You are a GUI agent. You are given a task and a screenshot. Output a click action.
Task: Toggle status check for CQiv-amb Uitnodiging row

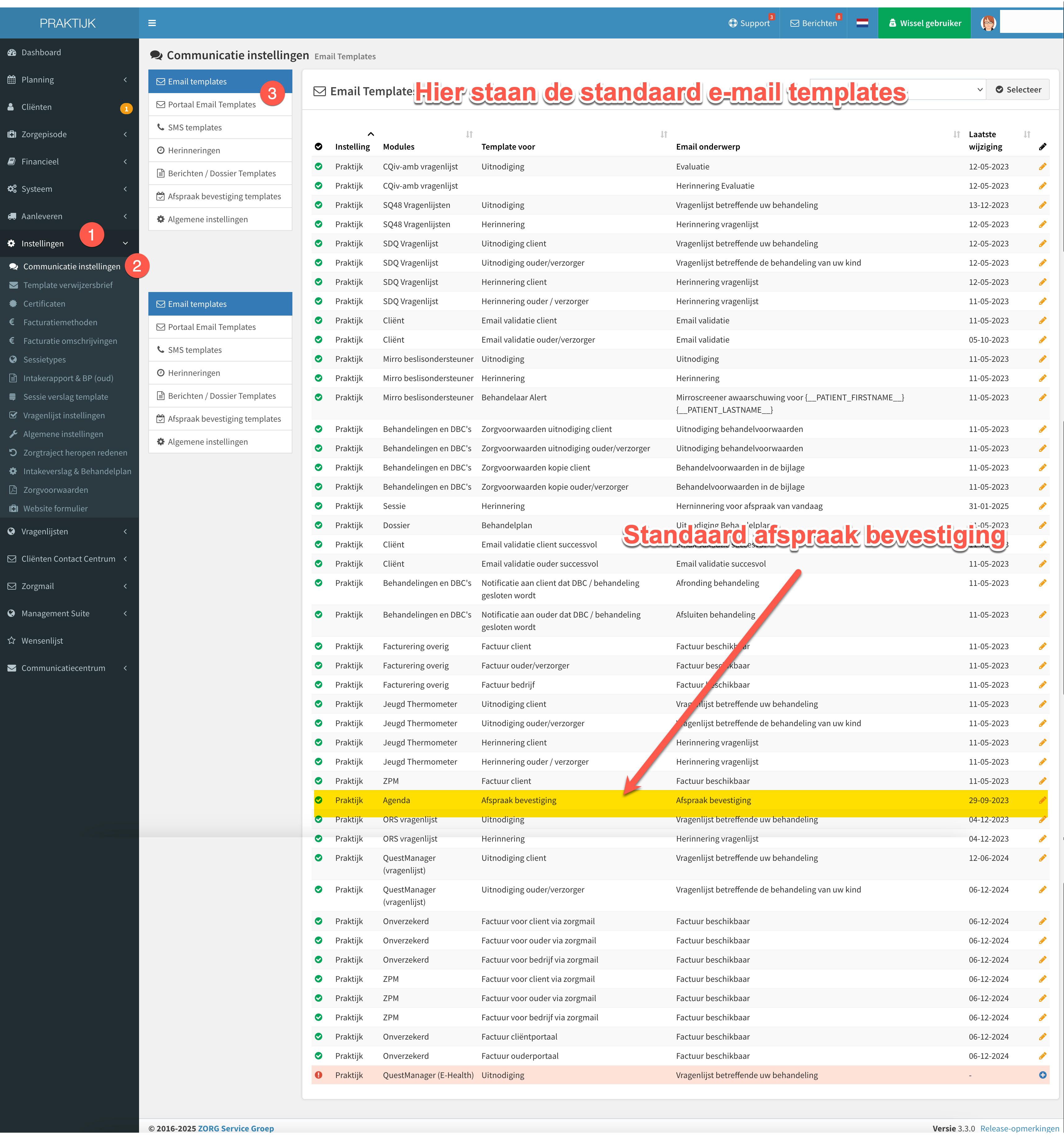tap(319, 166)
